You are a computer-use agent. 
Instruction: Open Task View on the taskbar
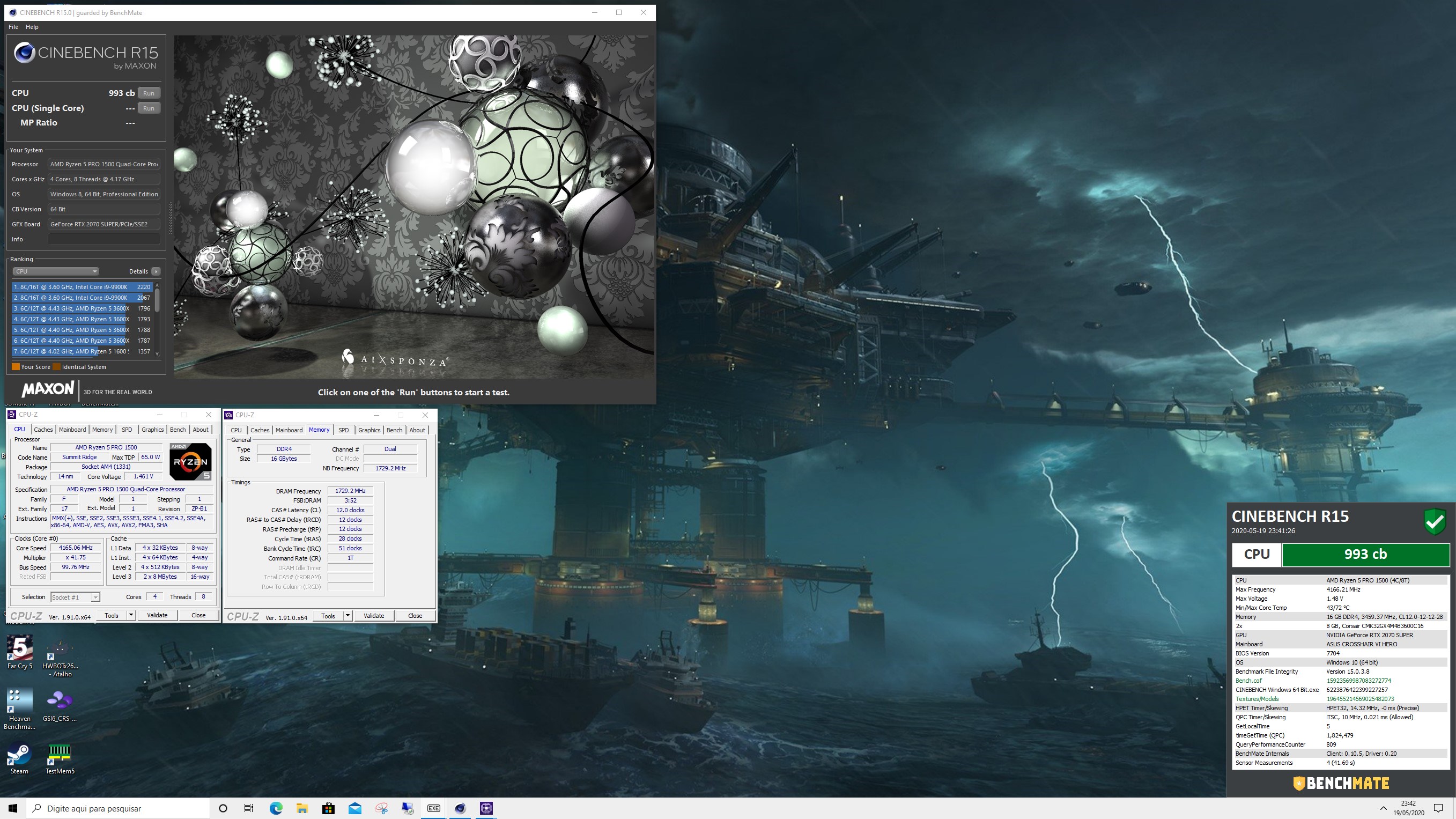tap(249, 808)
